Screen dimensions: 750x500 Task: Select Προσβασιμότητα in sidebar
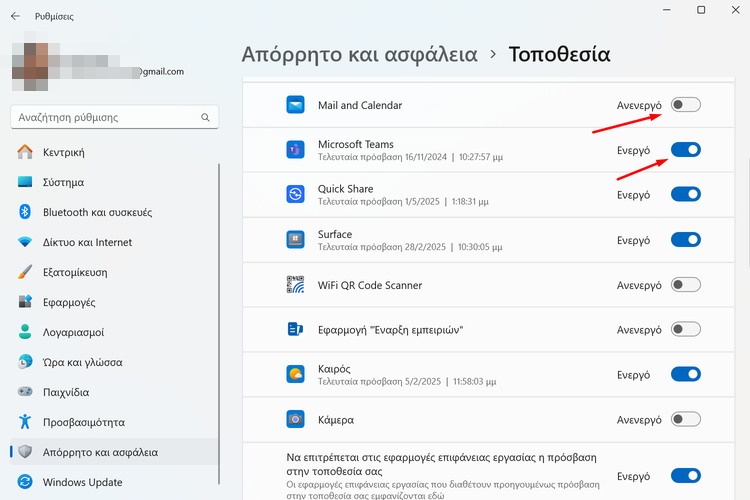point(114,422)
